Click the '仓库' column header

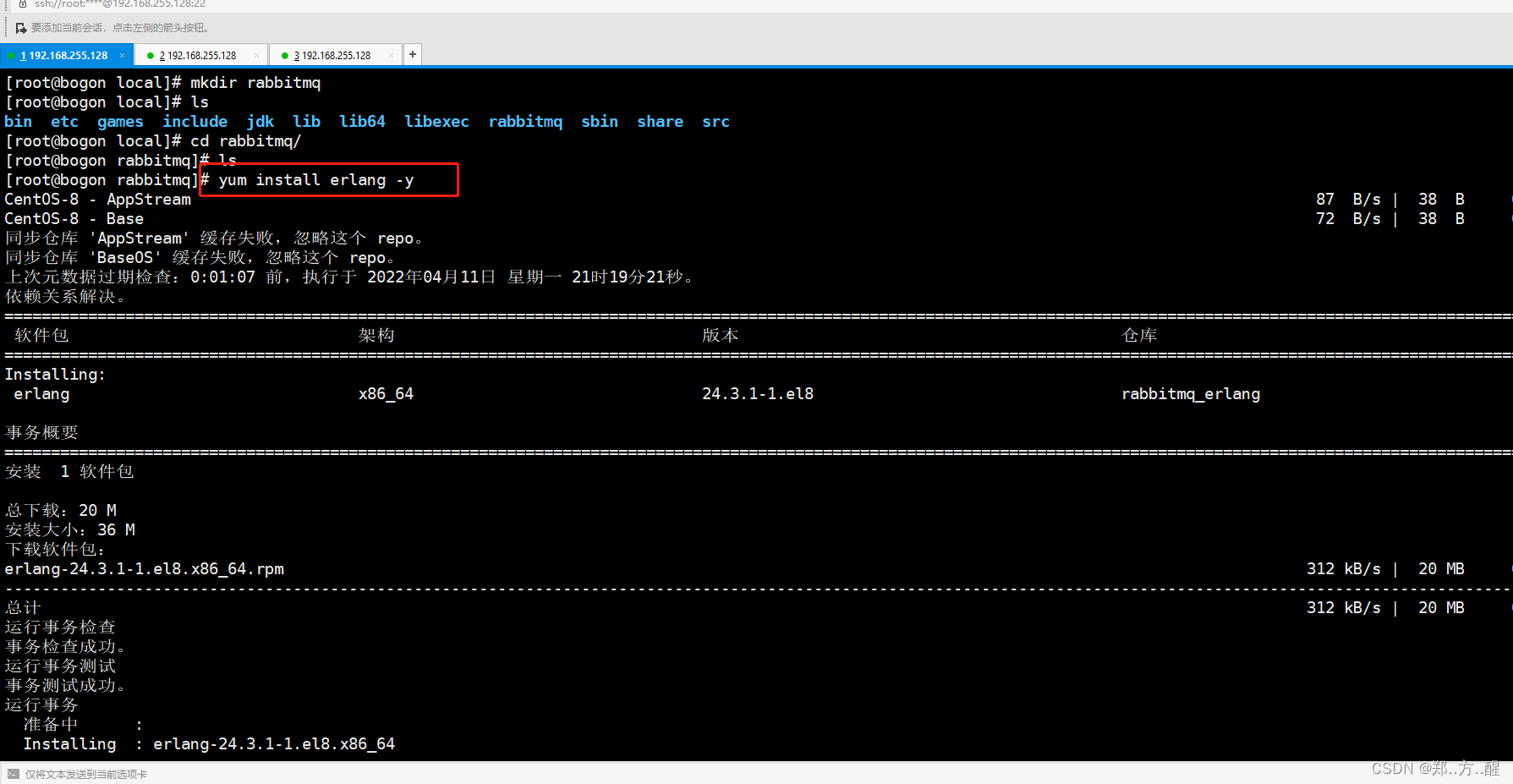[1139, 336]
